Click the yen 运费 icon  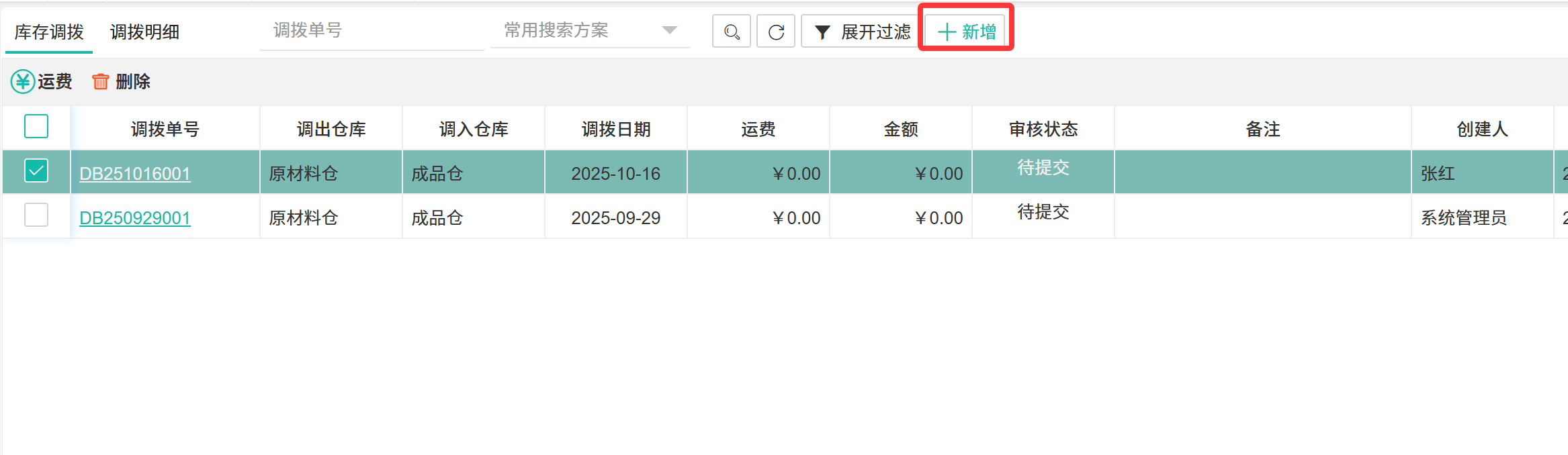(23, 82)
